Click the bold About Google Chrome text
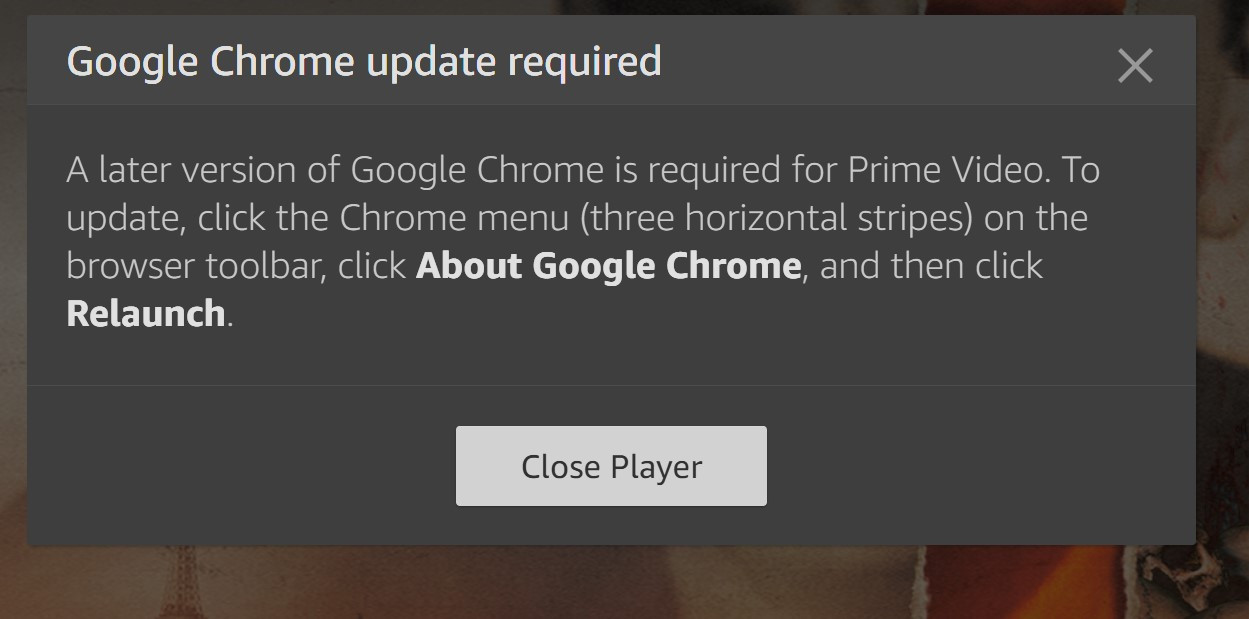 pos(608,266)
